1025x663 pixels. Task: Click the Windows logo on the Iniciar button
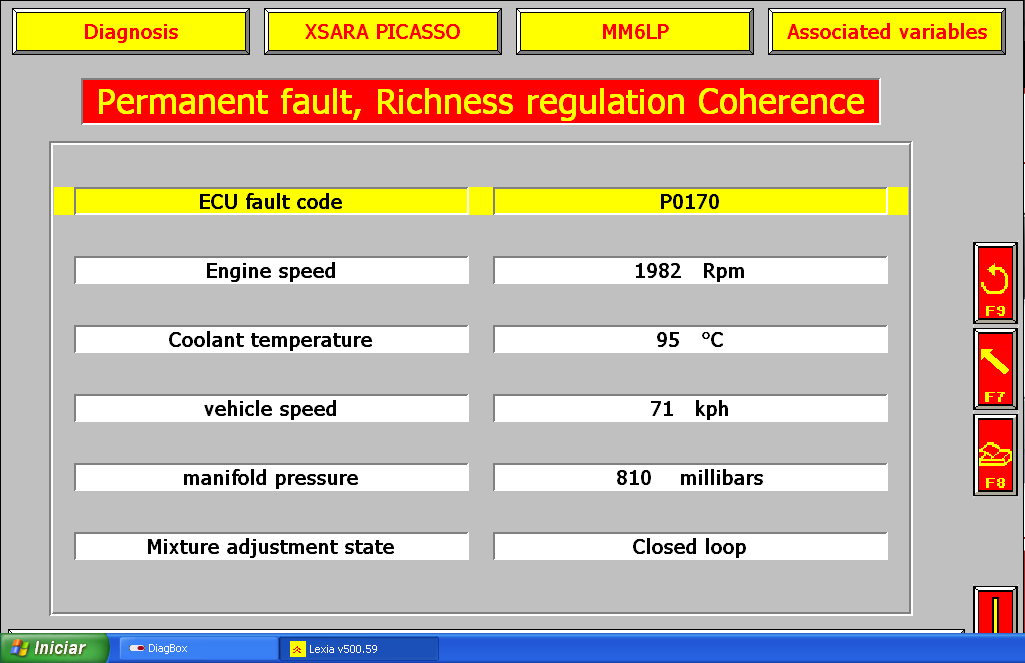[18, 648]
